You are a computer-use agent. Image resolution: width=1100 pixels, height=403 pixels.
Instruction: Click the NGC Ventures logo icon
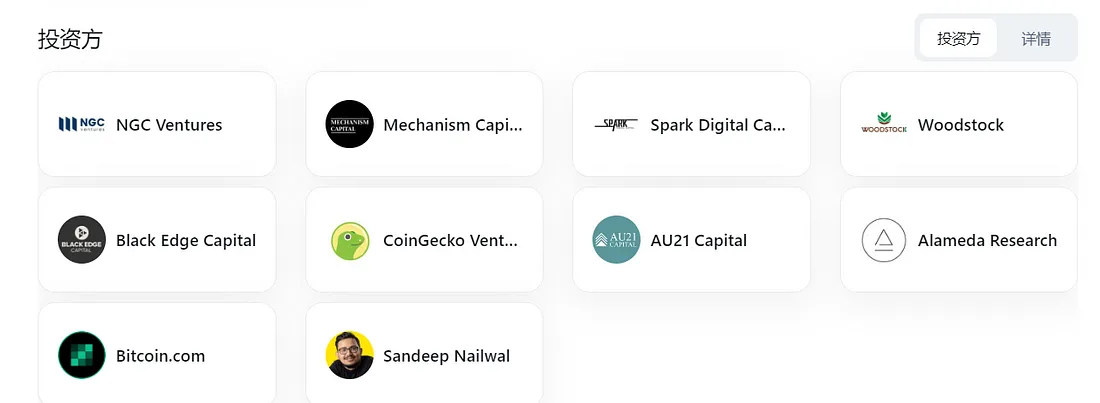tap(81, 124)
